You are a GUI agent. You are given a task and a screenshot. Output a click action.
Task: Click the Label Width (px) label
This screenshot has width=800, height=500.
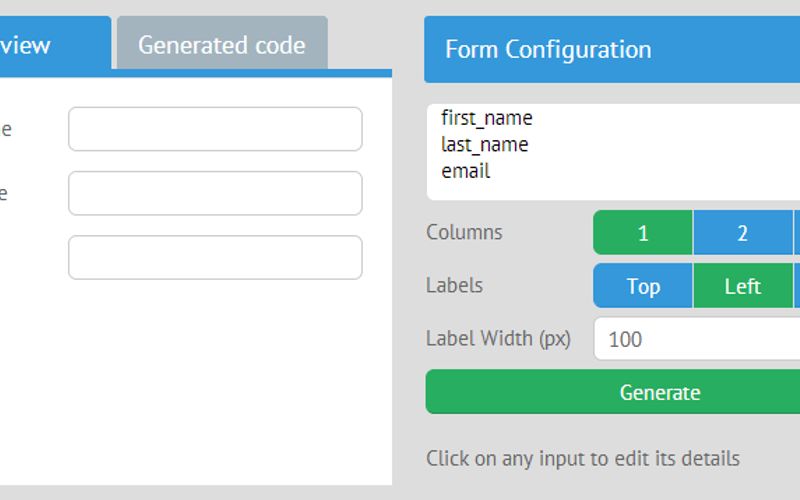point(498,339)
